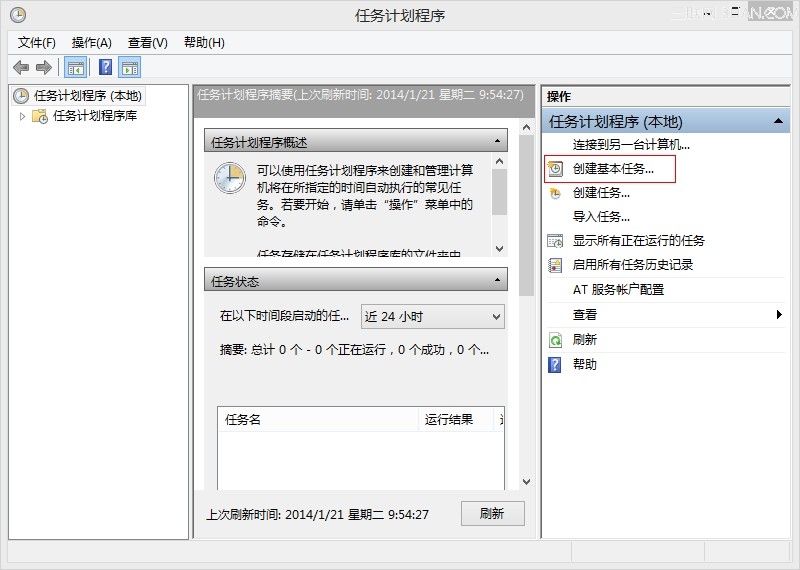
Task: Click the 刷新 action in the actions pane
Action: click(585, 339)
